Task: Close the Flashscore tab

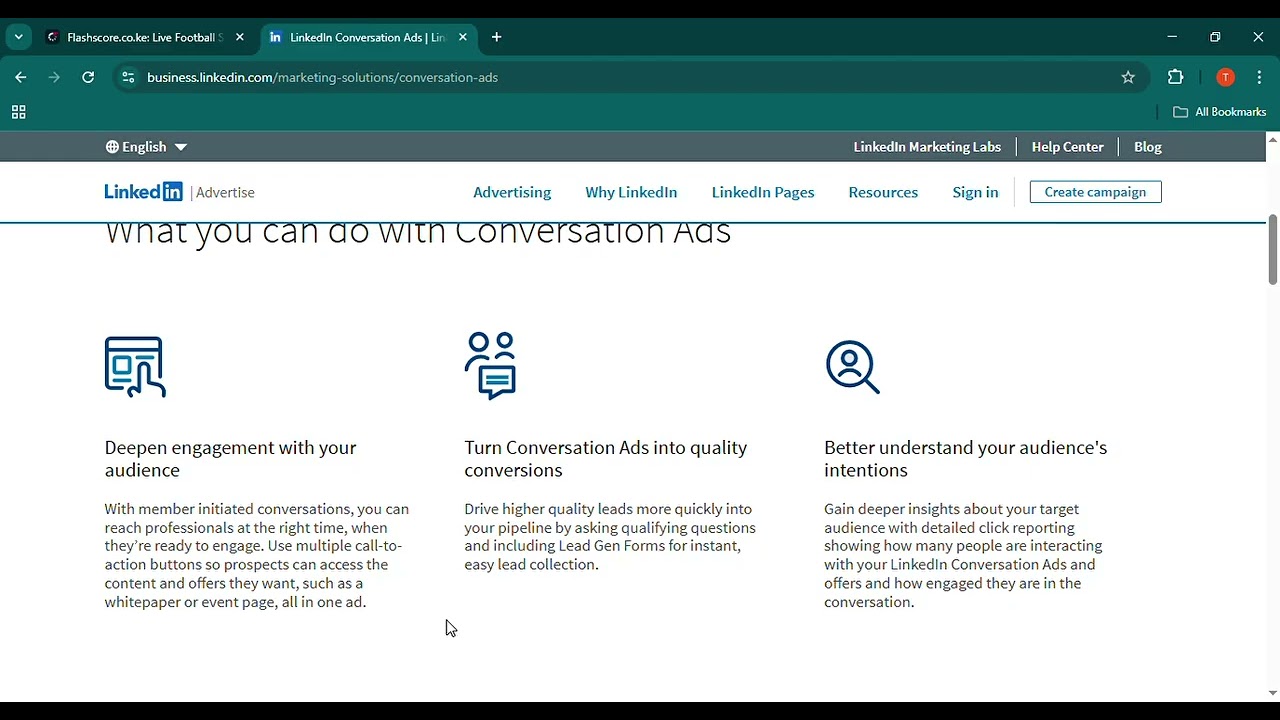Action: 239,37
